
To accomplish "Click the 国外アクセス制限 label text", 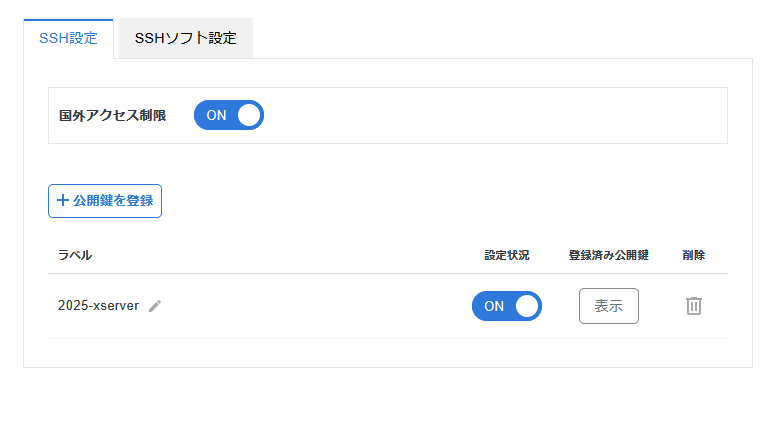I will click(x=112, y=115).
